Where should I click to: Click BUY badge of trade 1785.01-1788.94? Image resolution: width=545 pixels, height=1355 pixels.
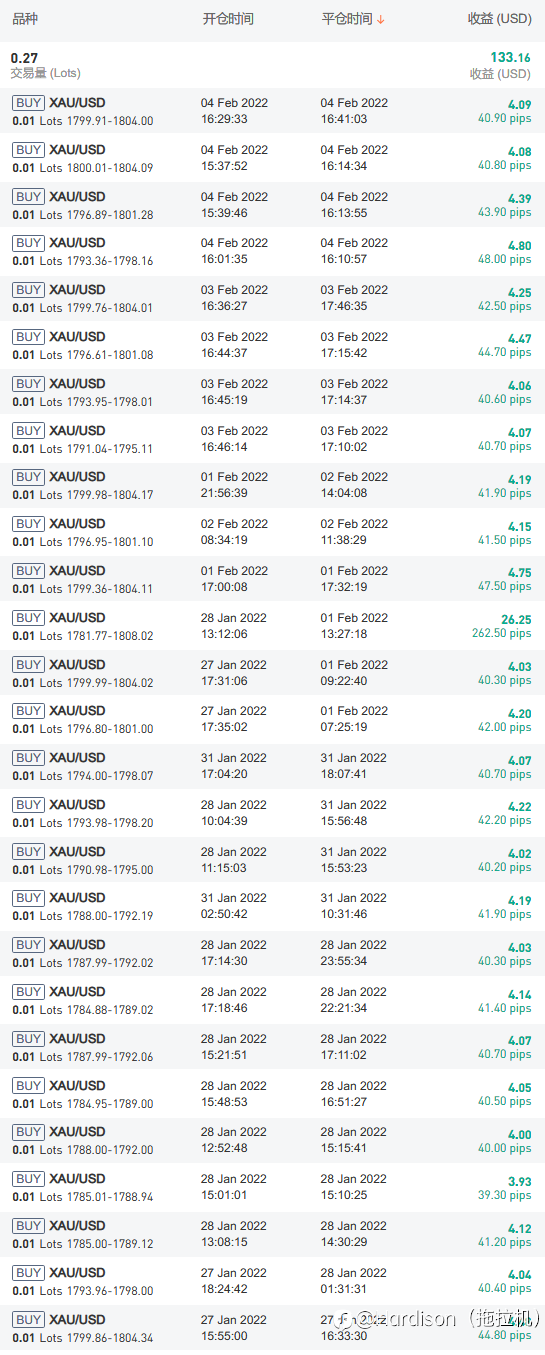[28, 1179]
